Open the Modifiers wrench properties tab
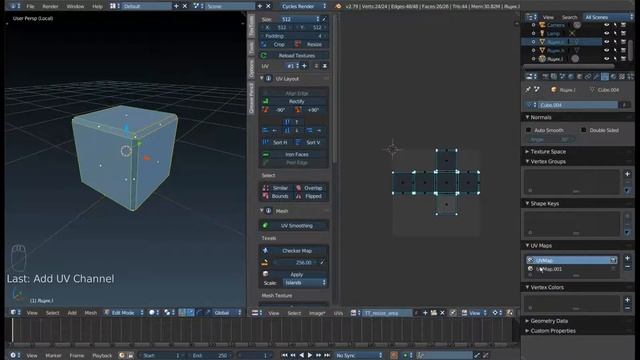640x360 pixels. pos(596,76)
